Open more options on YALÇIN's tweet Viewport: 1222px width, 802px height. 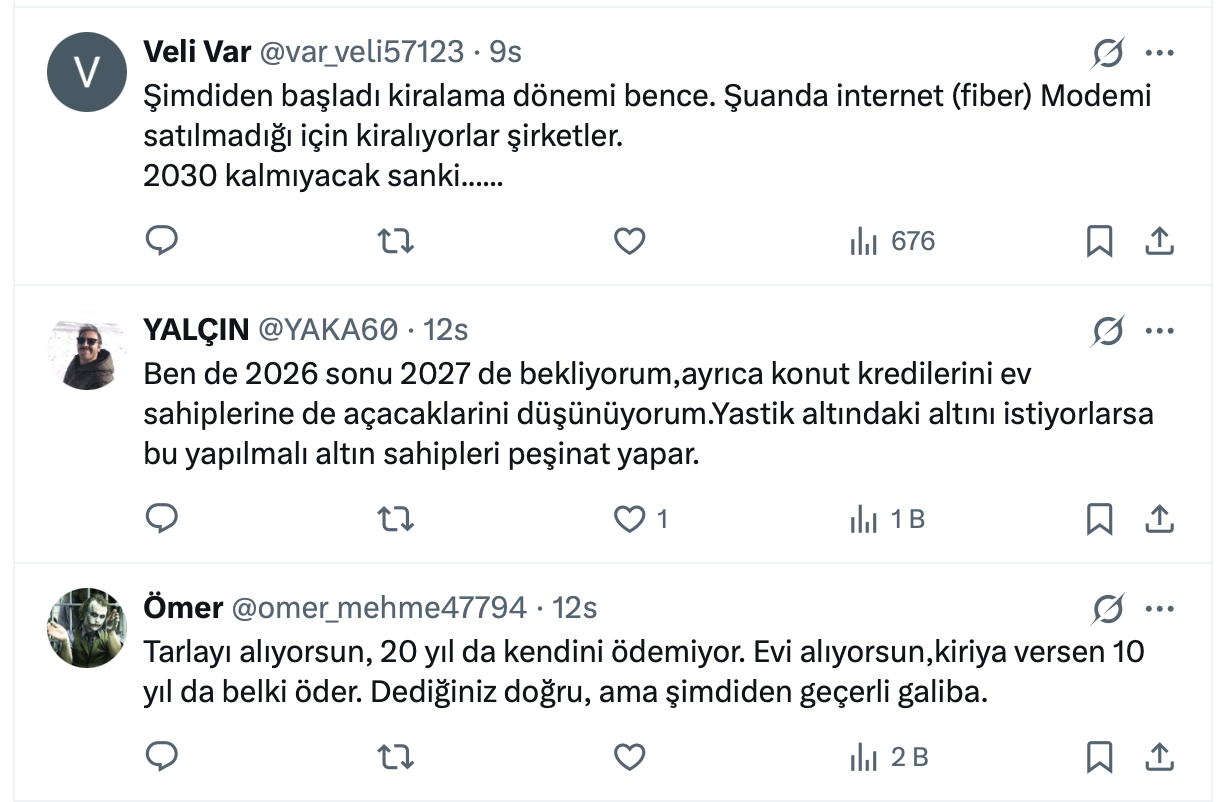pyautogui.click(x=1158, y=330)
